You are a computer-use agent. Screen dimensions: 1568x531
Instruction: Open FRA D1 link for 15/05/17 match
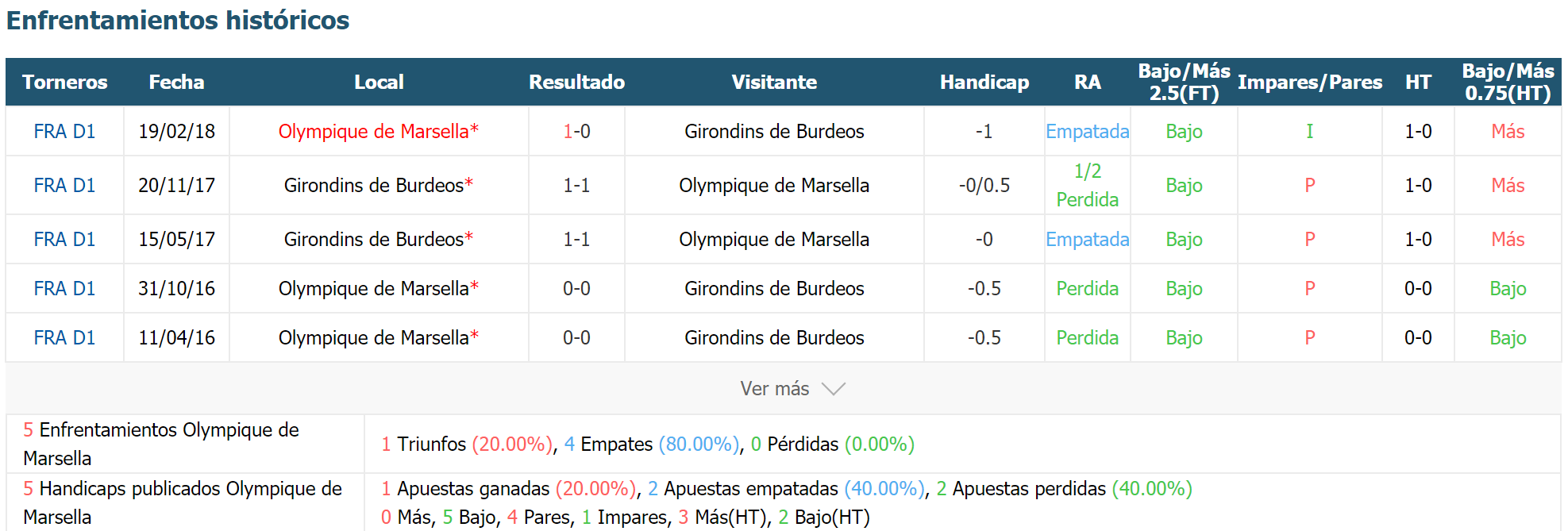pyautogui.click(x=64, y=240)
